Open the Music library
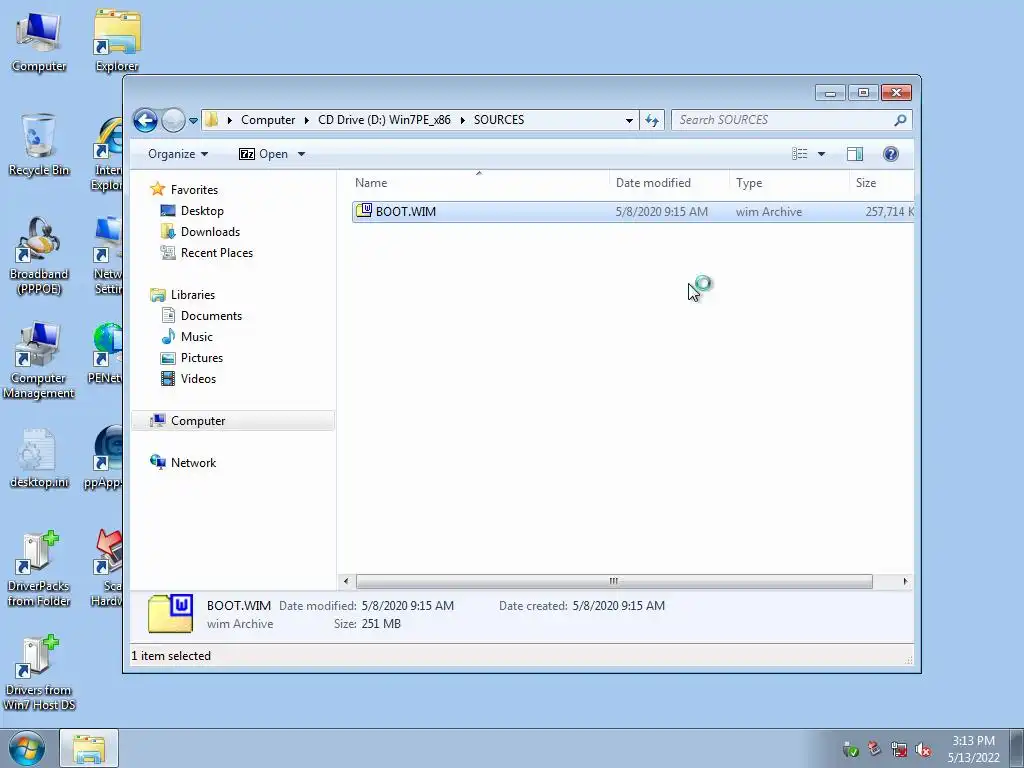1024x768 pixels. tap(197, 336)
